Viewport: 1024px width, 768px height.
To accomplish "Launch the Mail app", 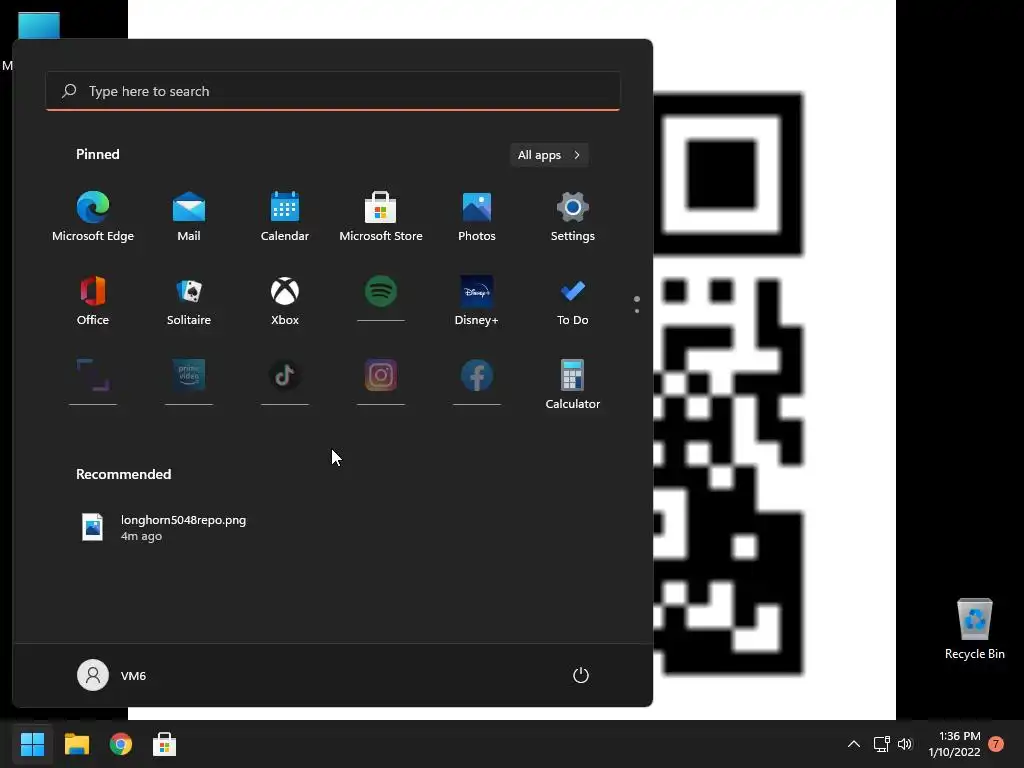I will pyautogui.click(x=189, y=217).
